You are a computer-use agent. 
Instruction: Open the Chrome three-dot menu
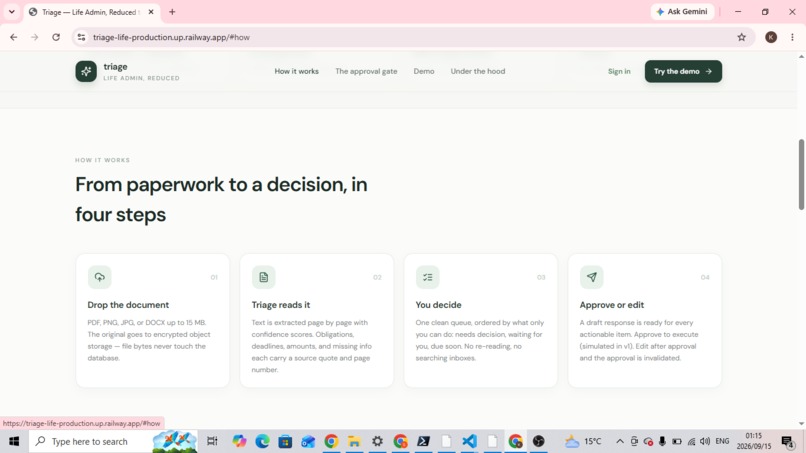792,37
